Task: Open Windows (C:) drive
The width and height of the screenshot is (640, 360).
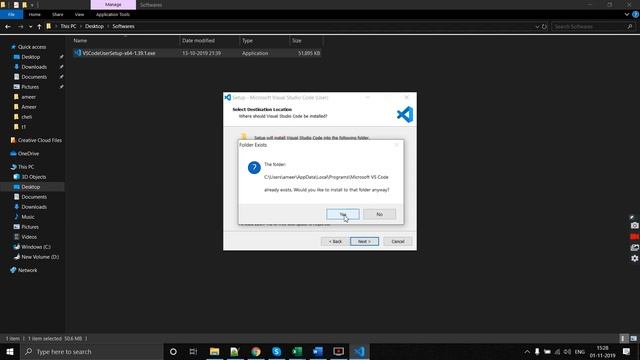Action: 36,247
